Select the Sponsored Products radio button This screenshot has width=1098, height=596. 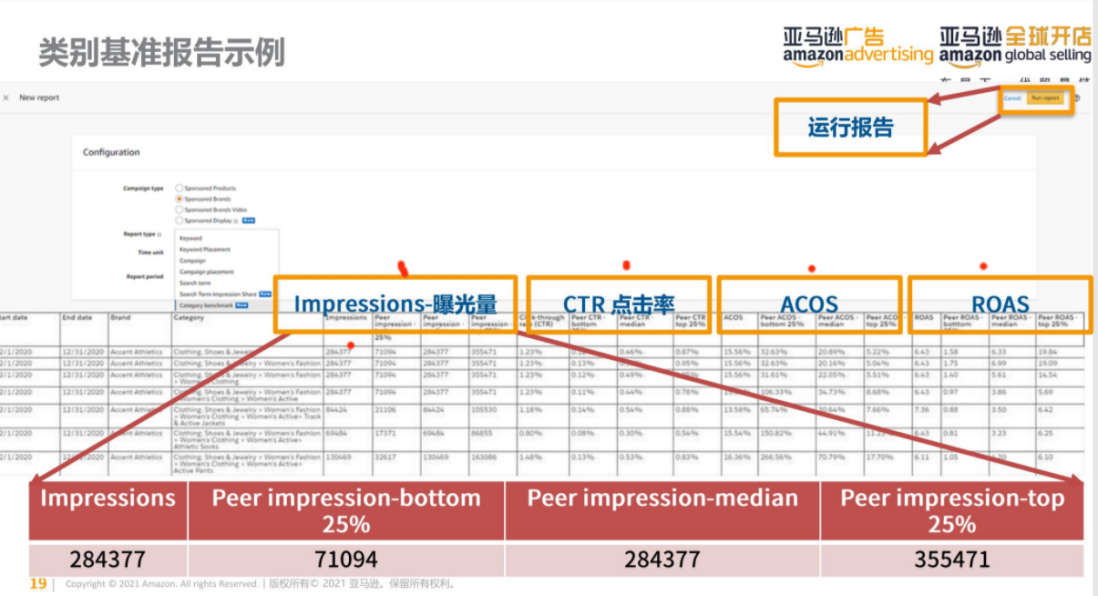[179, 188]
